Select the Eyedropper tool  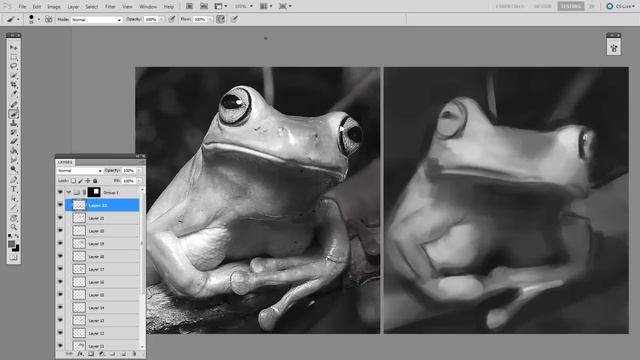coord(13,94)
